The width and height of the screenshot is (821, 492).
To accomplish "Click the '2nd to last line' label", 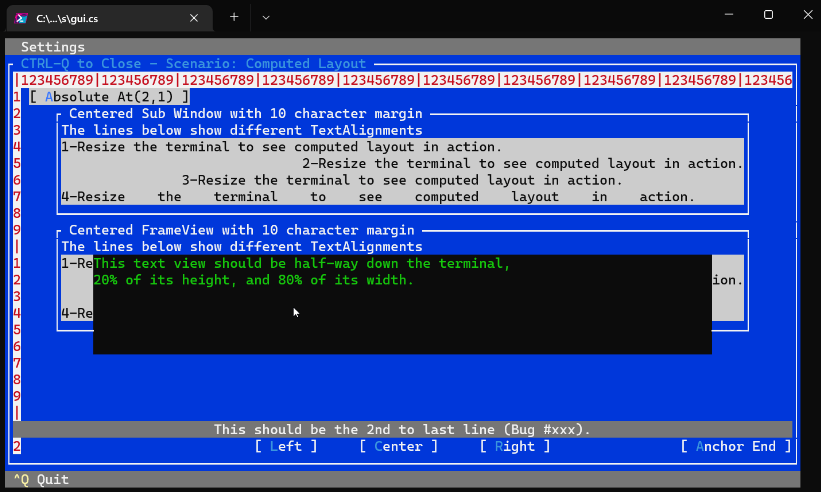I will click(x=402, y=430).
